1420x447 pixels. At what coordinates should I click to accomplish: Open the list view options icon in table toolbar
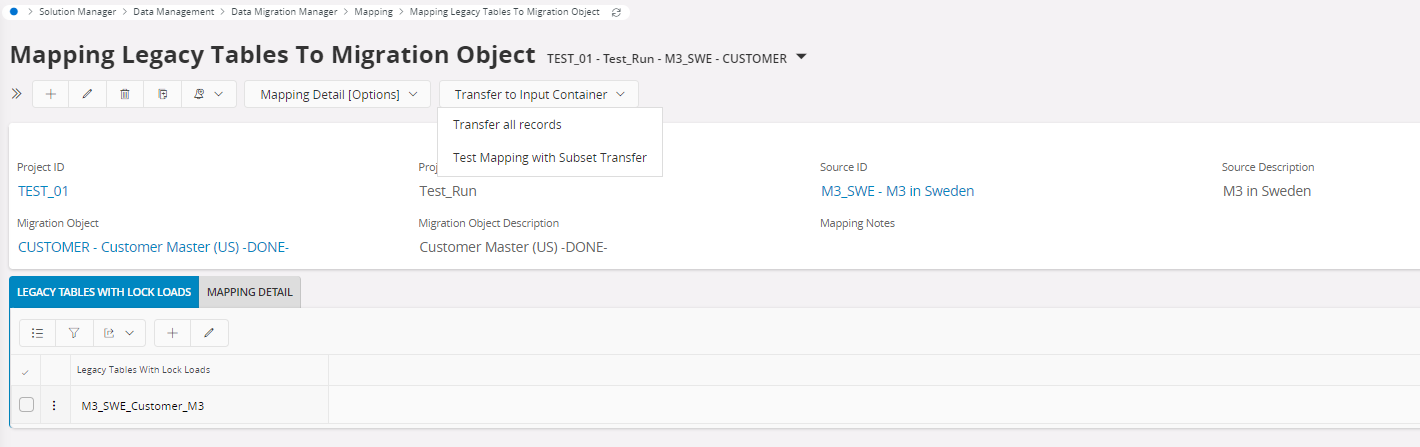(x=37, y=333)
